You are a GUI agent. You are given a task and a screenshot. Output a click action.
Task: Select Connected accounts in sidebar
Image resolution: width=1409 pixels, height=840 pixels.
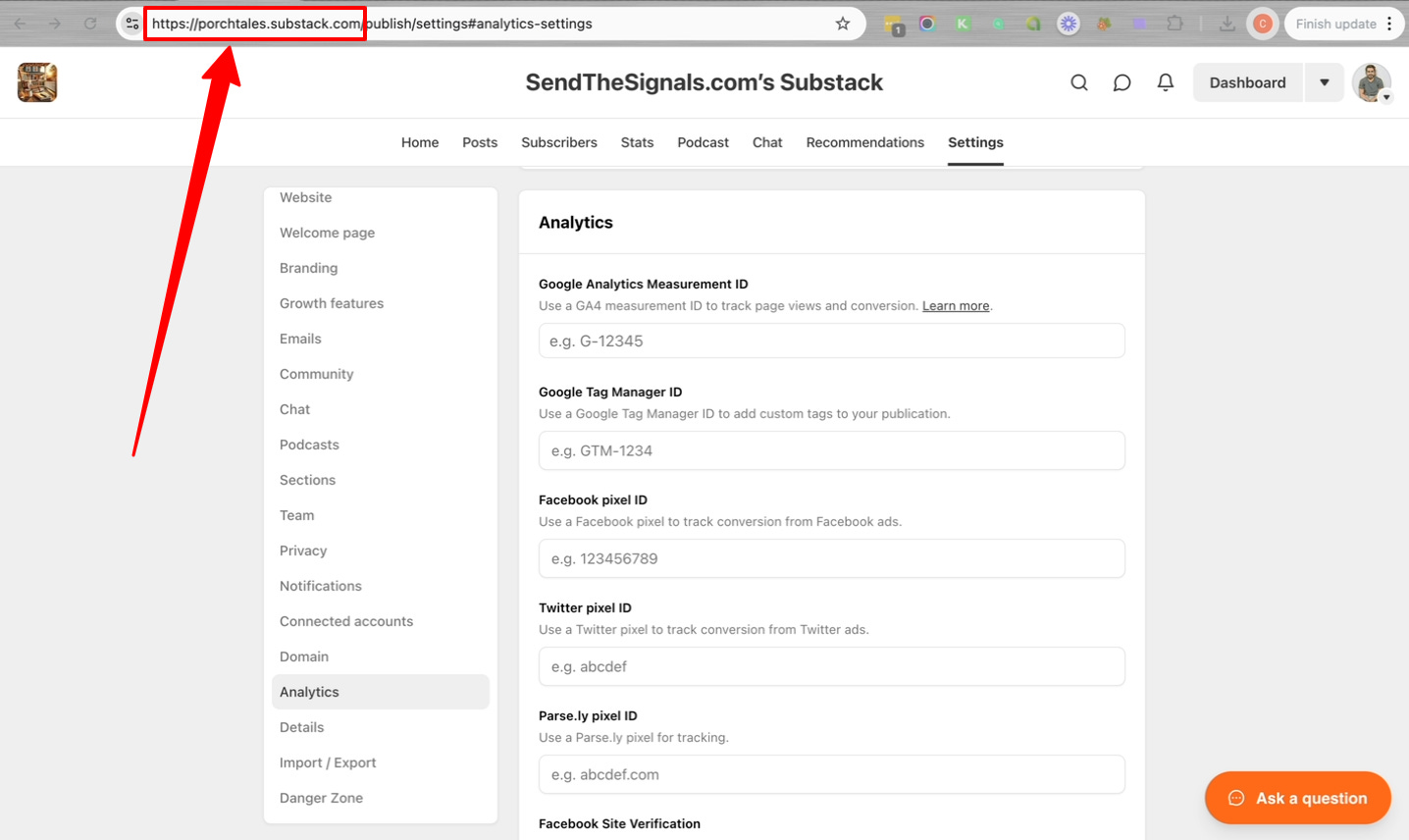pyautogui.click(x=381, y=621)
